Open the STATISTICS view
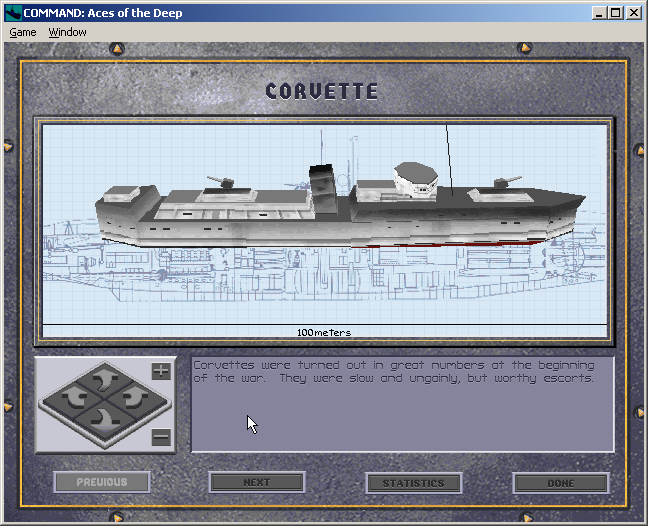 (x=413, y=483)
